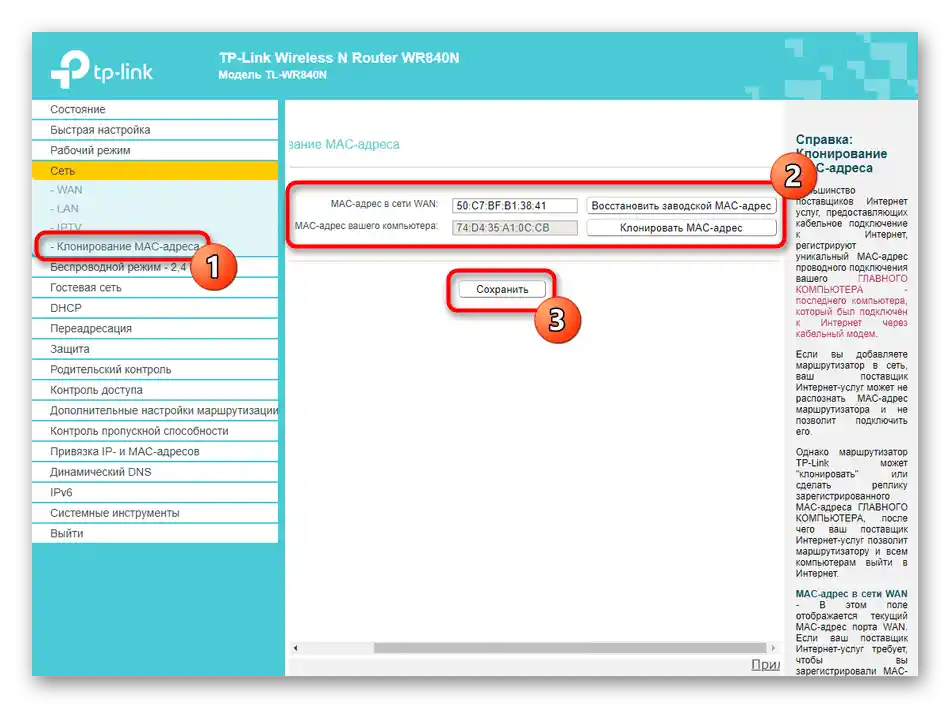Screen dimensions: 950x708
Task: Click MAC-адрес в сети WAN help term
Action: click(851, 594)
